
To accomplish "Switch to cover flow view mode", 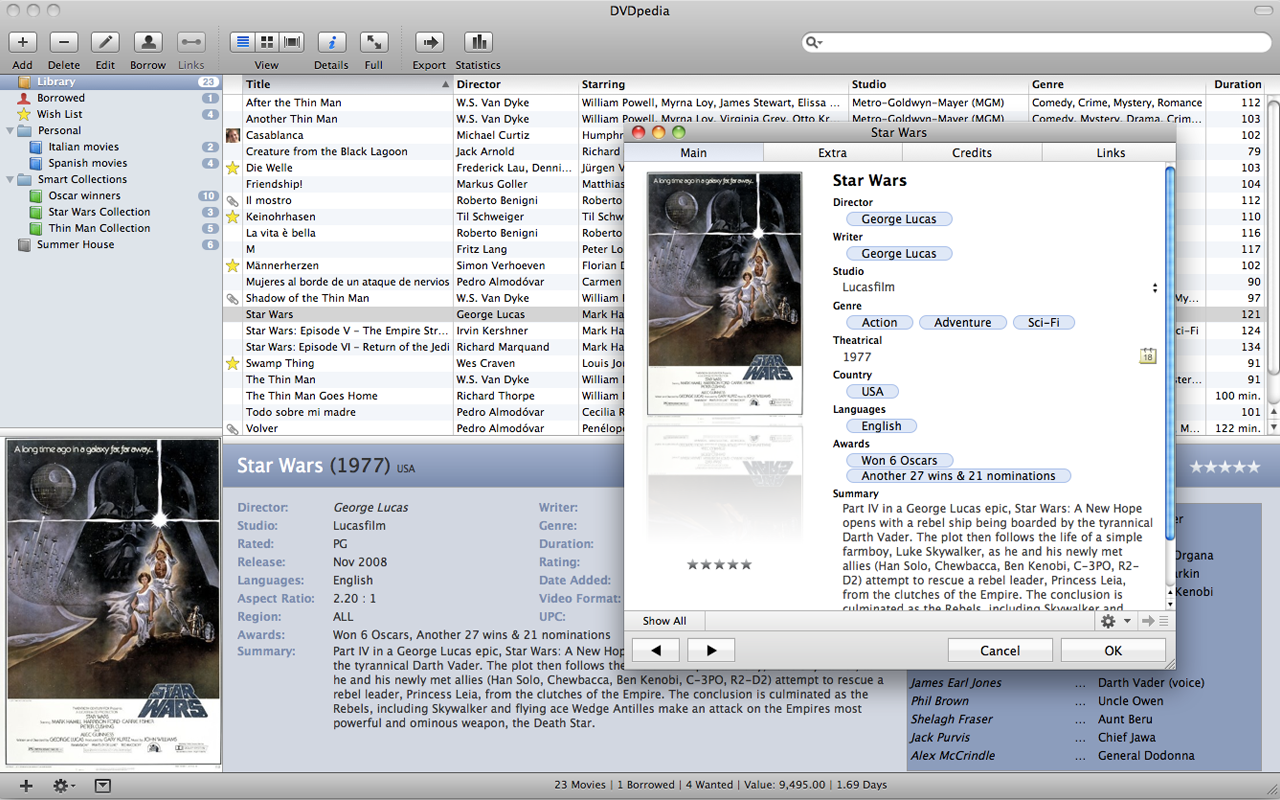I will (292, 42).
